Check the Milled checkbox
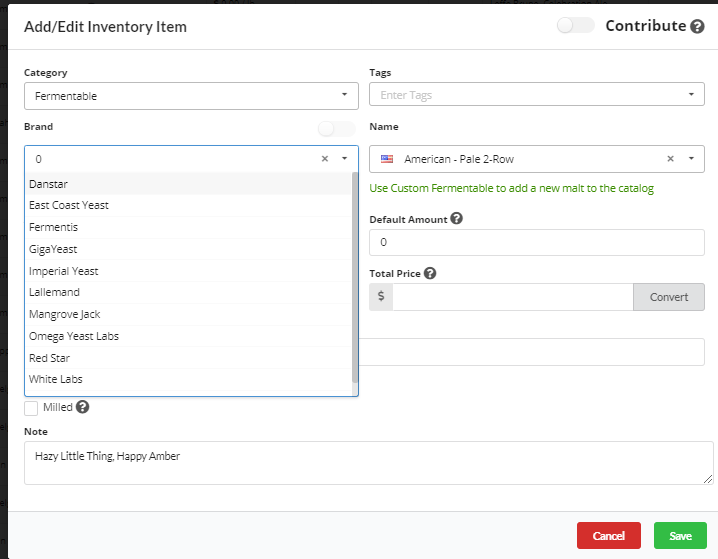 tap(31, 408)
